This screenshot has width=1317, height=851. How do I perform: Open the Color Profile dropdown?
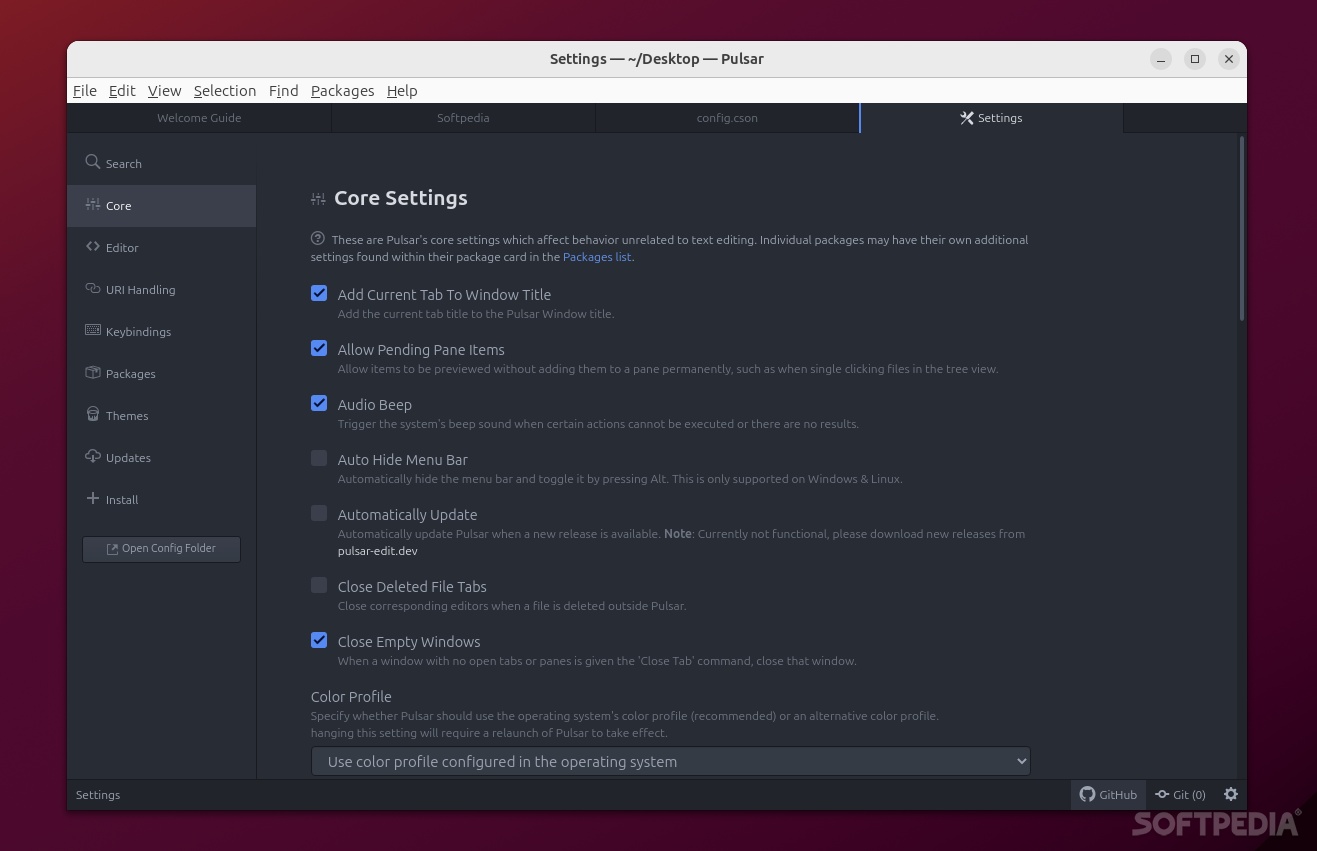670,761
